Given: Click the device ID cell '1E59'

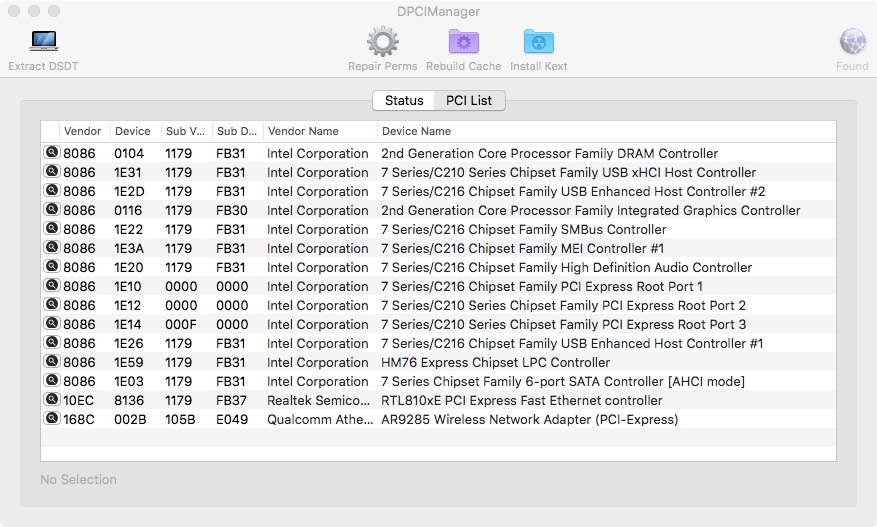Looking at the screenshot, I should [x=129, y=363].
